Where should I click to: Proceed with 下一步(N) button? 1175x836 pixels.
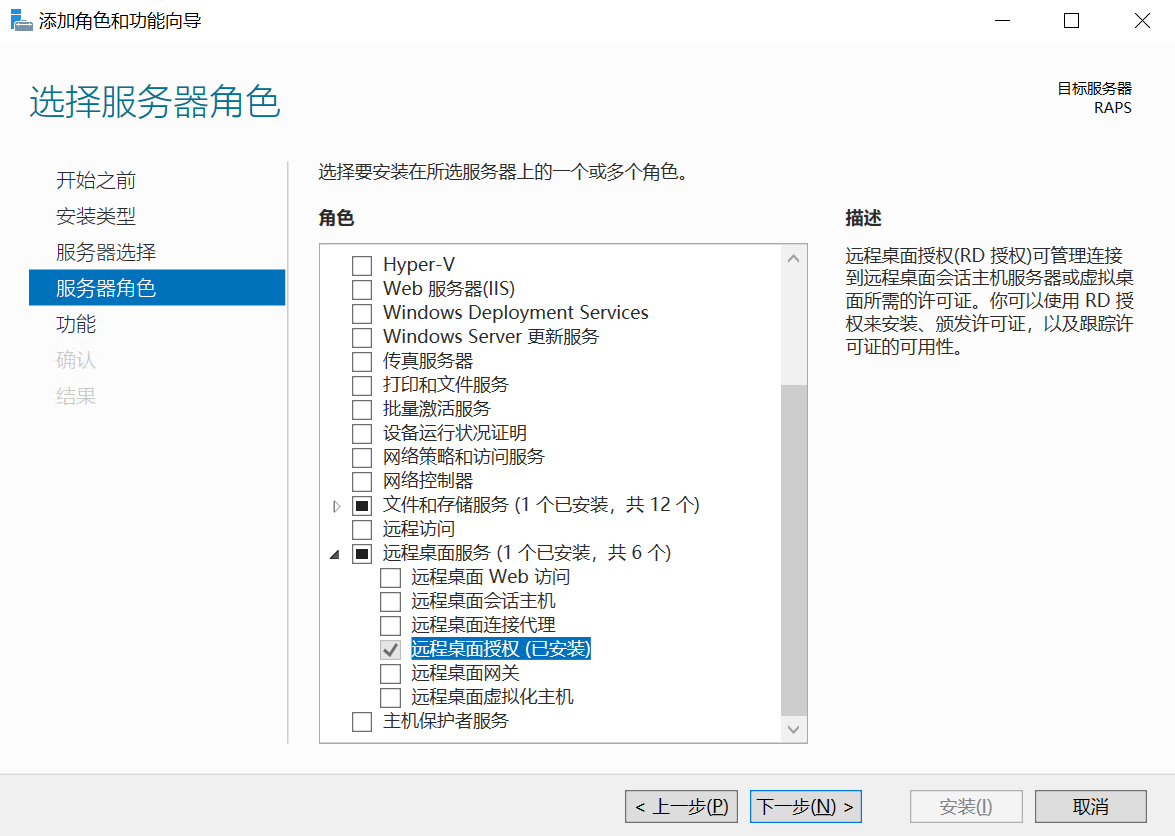806,807
